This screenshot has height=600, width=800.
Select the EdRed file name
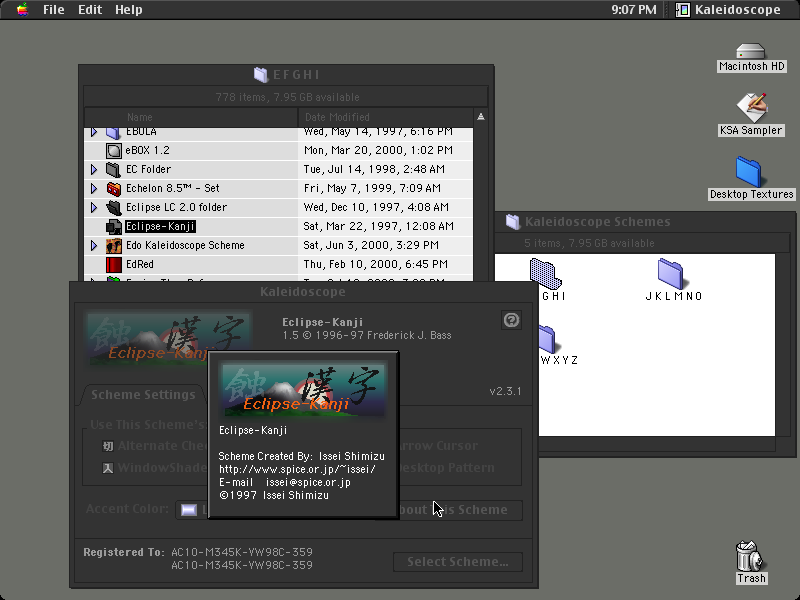click(140, 264)
